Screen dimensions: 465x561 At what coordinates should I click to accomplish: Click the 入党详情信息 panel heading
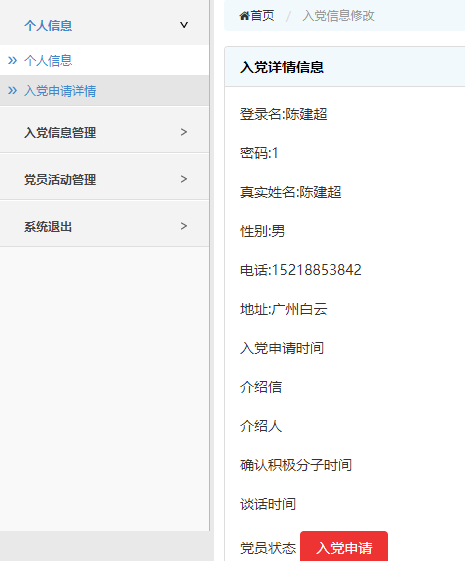tap(282, 67)
